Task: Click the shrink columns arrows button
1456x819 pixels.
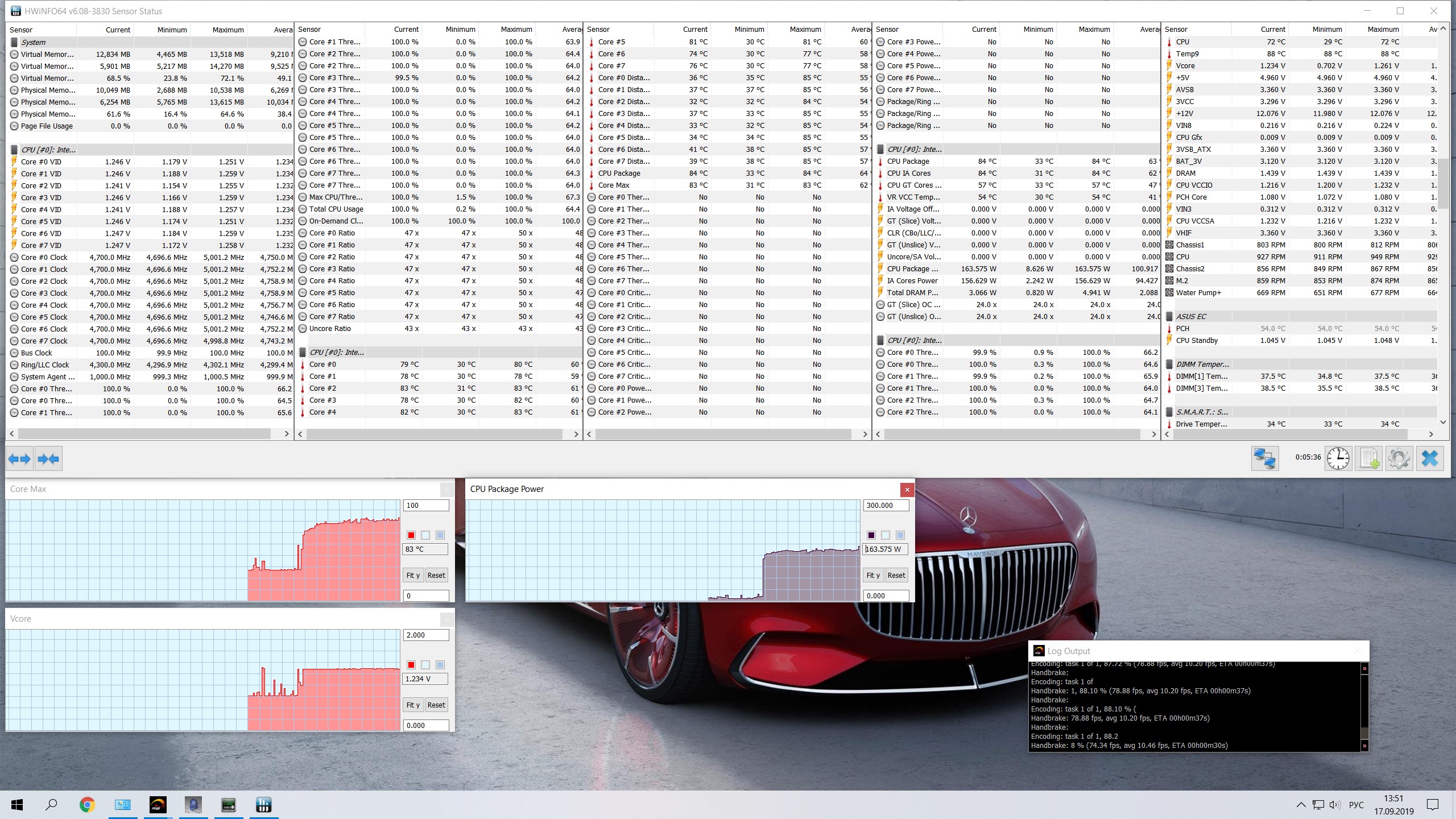Action: point(48,459)
